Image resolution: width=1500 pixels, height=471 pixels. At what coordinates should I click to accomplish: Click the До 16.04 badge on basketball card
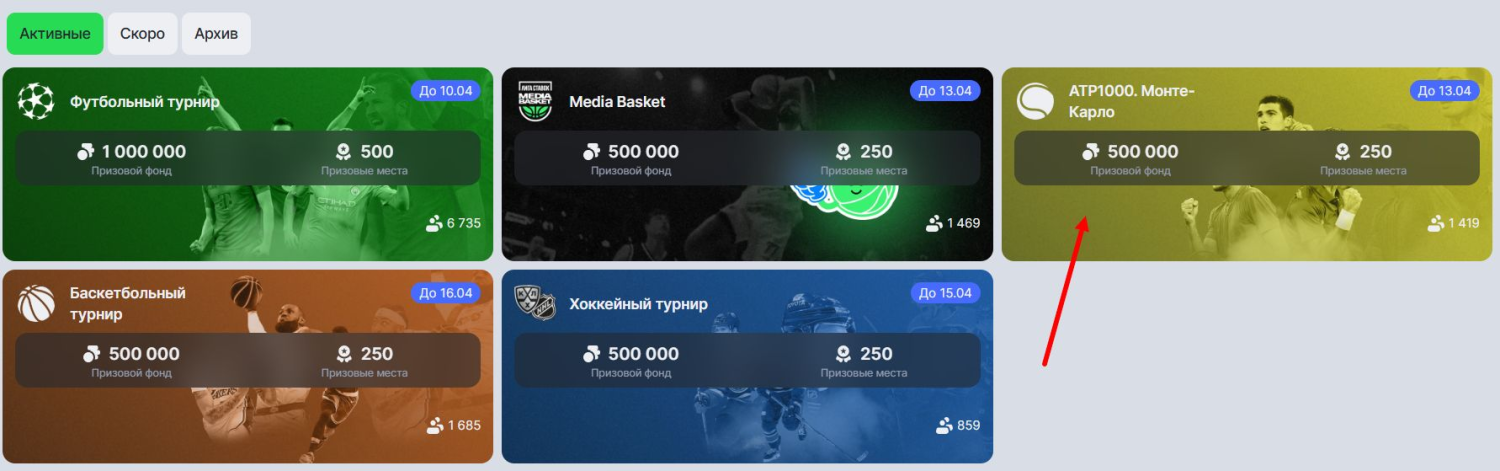coord(445,293)
